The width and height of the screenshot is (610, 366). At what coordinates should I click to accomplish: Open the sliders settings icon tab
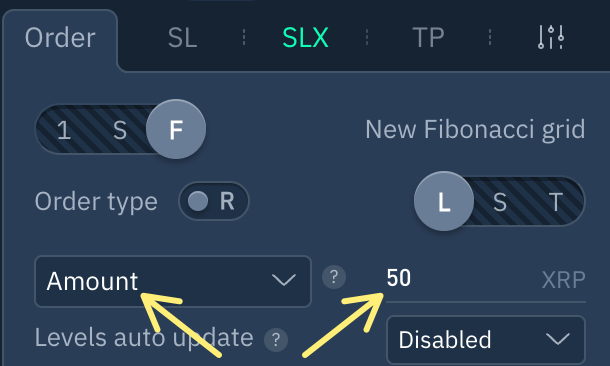(551, 37)
